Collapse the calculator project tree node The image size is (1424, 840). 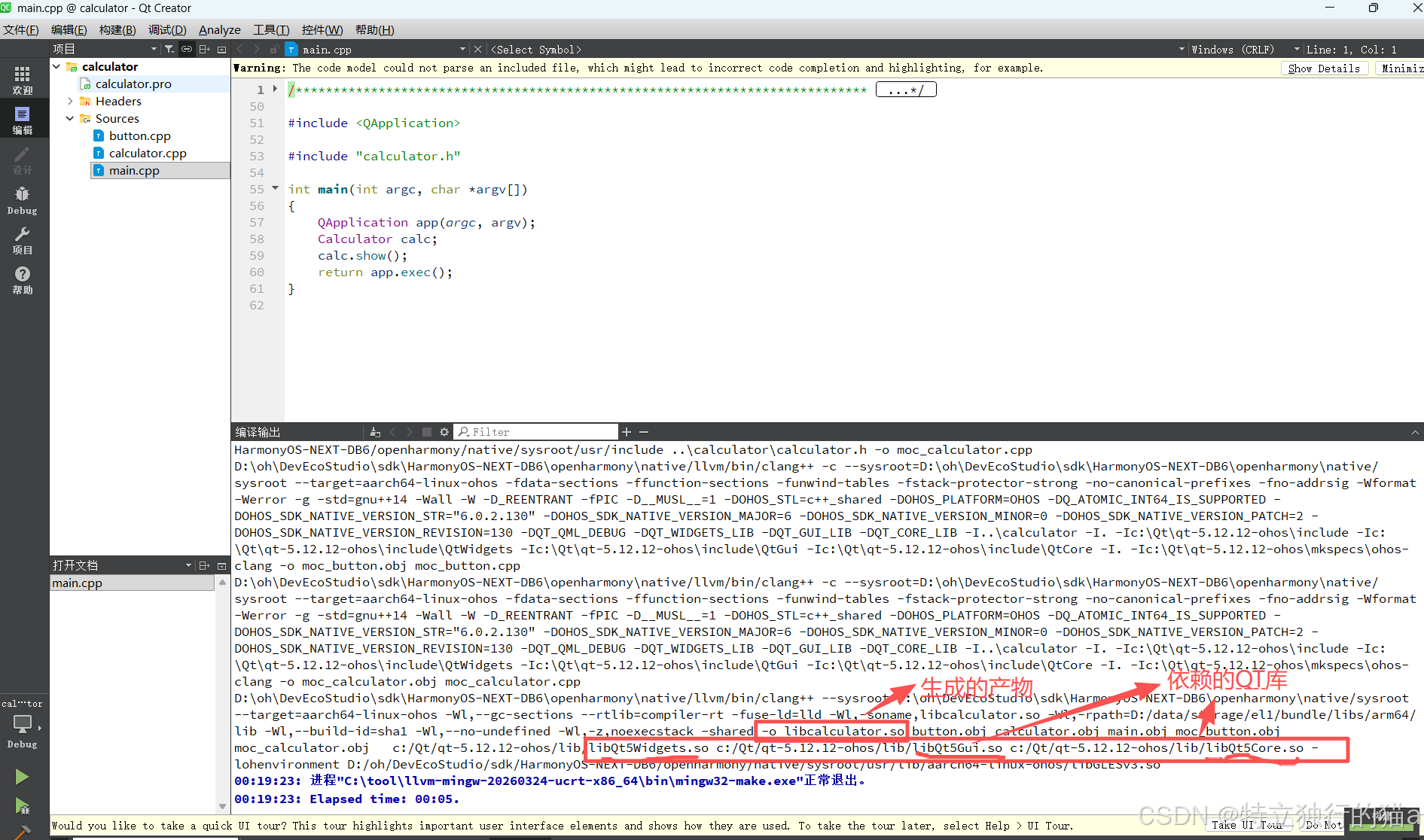56,66
